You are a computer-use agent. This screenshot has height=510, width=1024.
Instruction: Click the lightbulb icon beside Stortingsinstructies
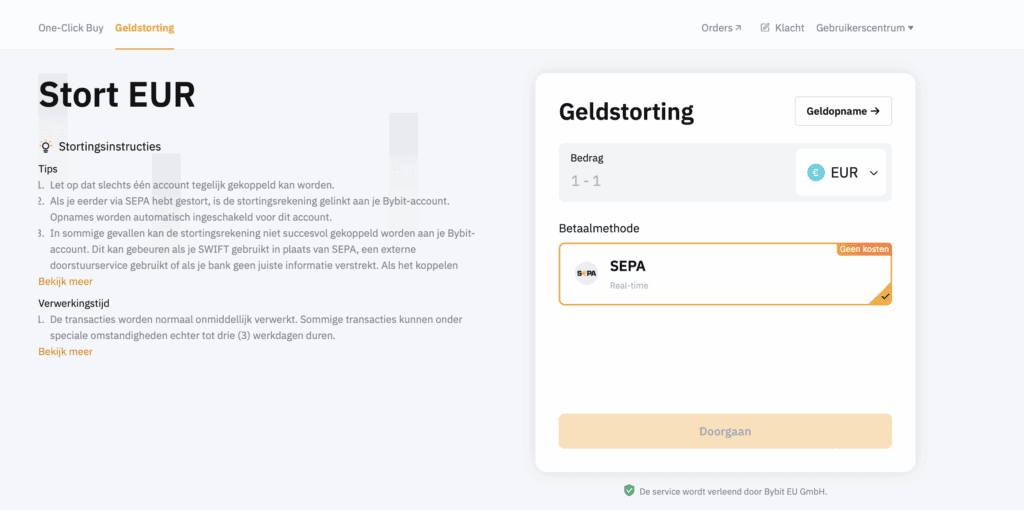click(x=46, y=147)
